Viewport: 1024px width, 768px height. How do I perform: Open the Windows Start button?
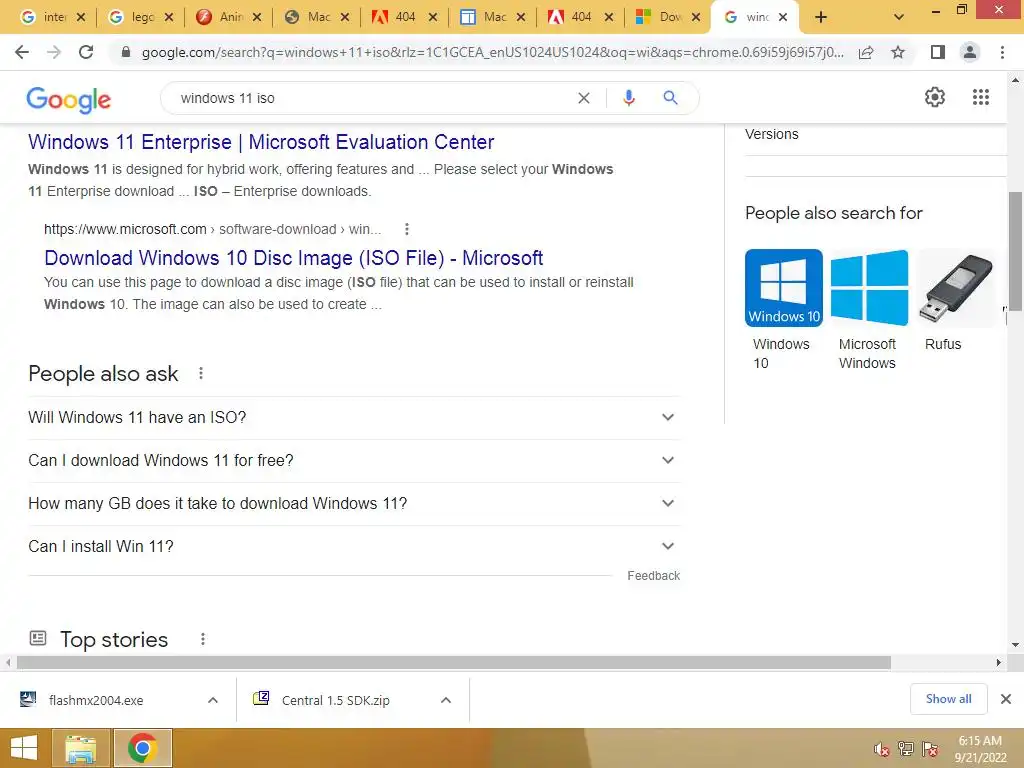tap(24, 748)
